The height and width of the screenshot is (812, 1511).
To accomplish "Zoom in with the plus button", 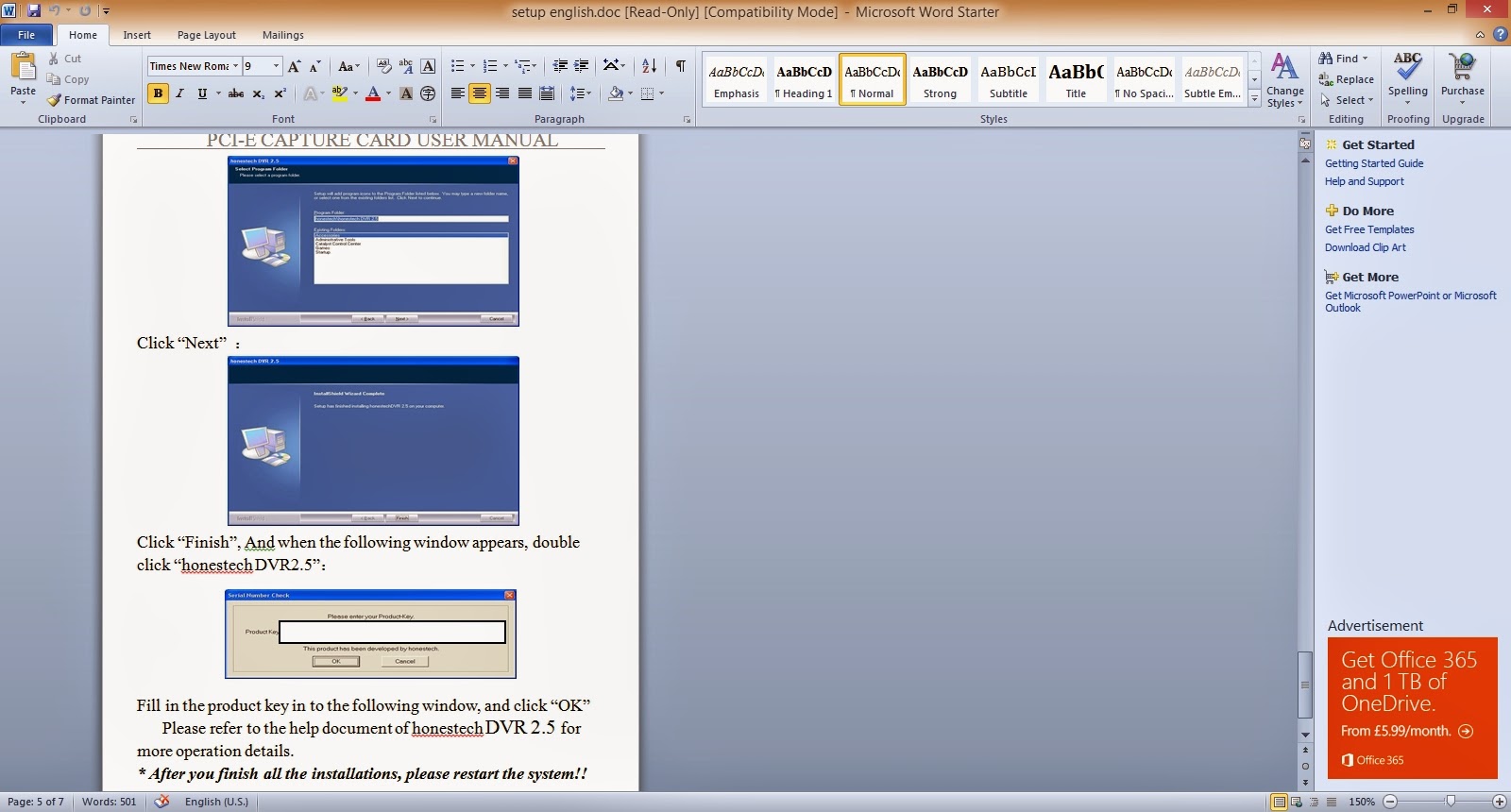I will pyautogui.click(x=1499, y=802).
